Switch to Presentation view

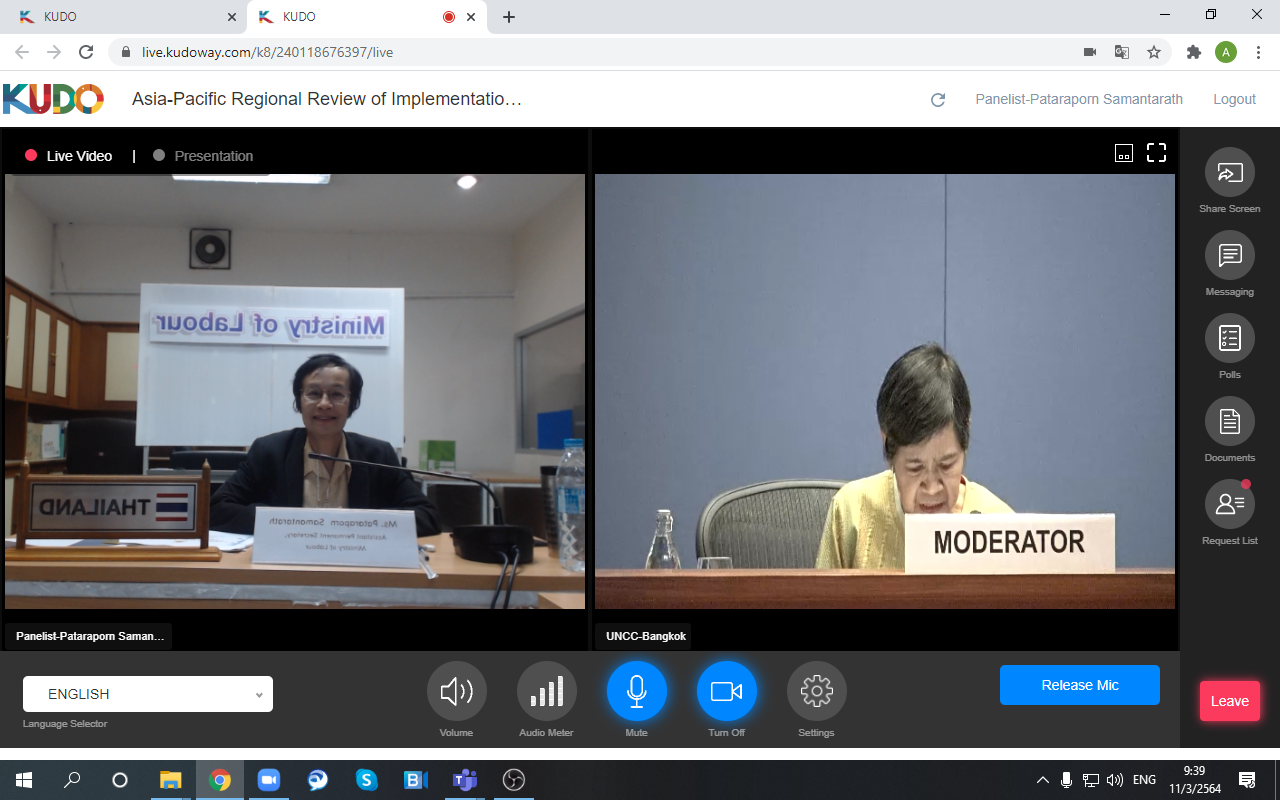pyautogui.click(x=213, y=156)
